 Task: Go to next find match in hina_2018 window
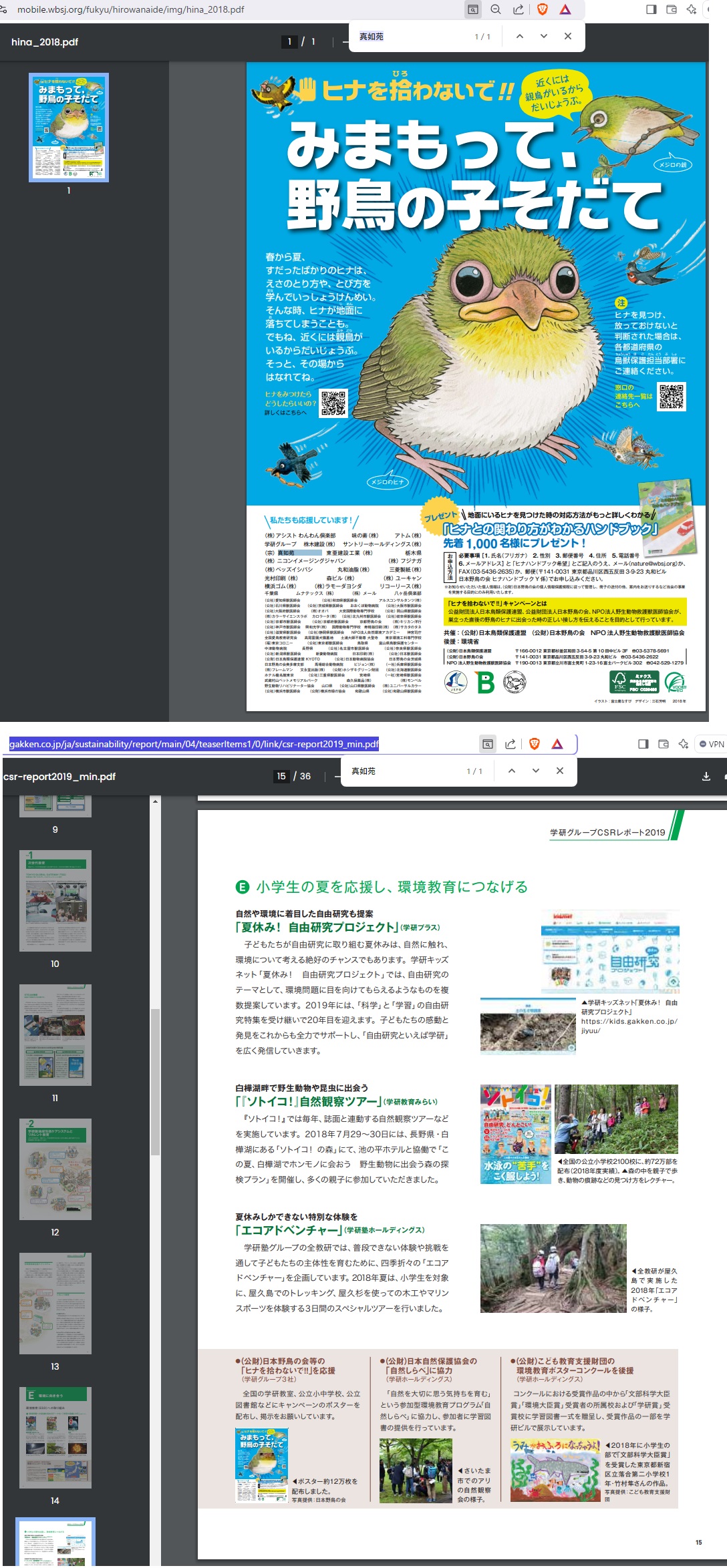[544, 36]
